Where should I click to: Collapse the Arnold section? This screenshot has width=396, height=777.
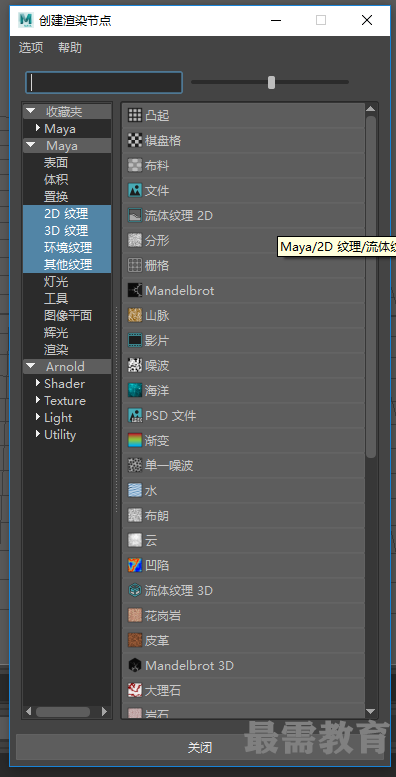coord(31,366)
